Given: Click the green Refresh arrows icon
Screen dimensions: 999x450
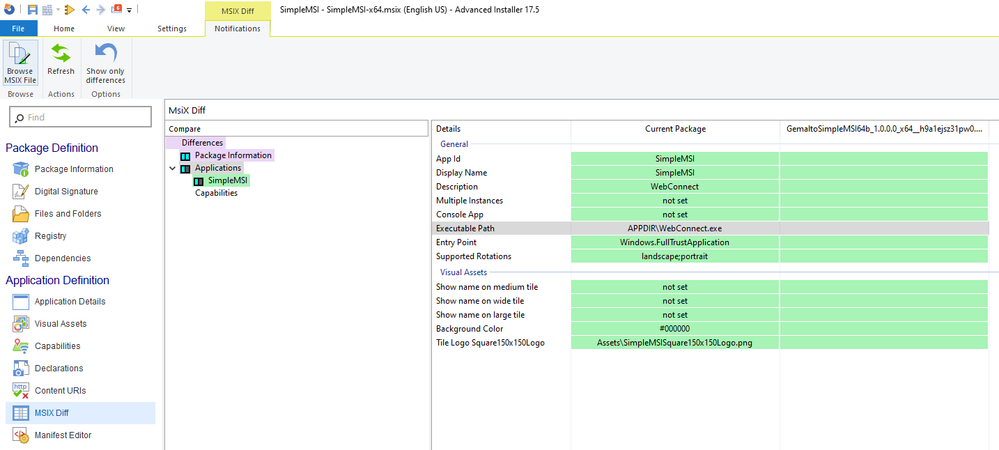Looking at the screenshot, I should point(61,54).
